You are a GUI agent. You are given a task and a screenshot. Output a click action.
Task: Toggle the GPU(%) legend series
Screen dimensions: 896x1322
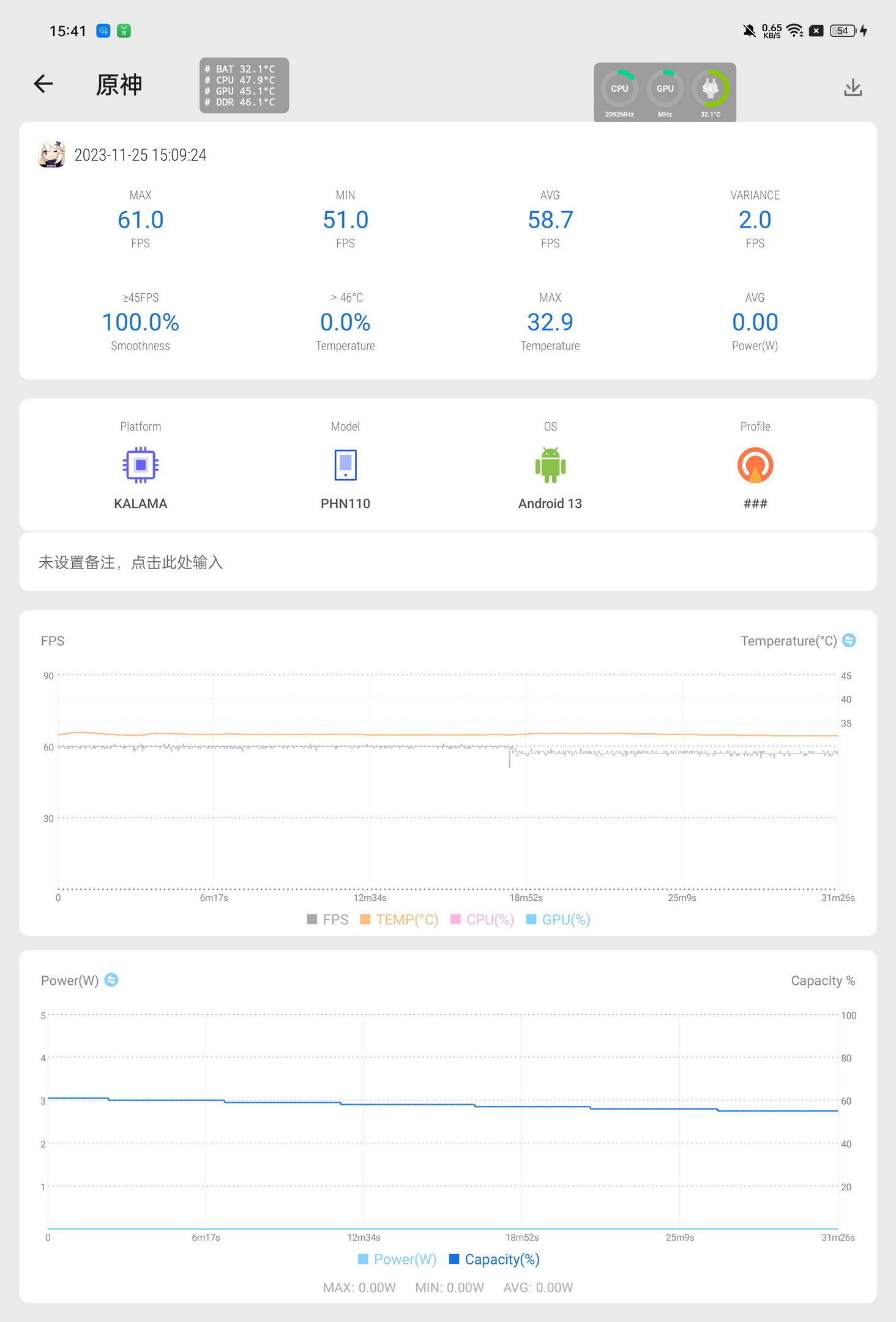pyautogui.click(x=558, y=919)
